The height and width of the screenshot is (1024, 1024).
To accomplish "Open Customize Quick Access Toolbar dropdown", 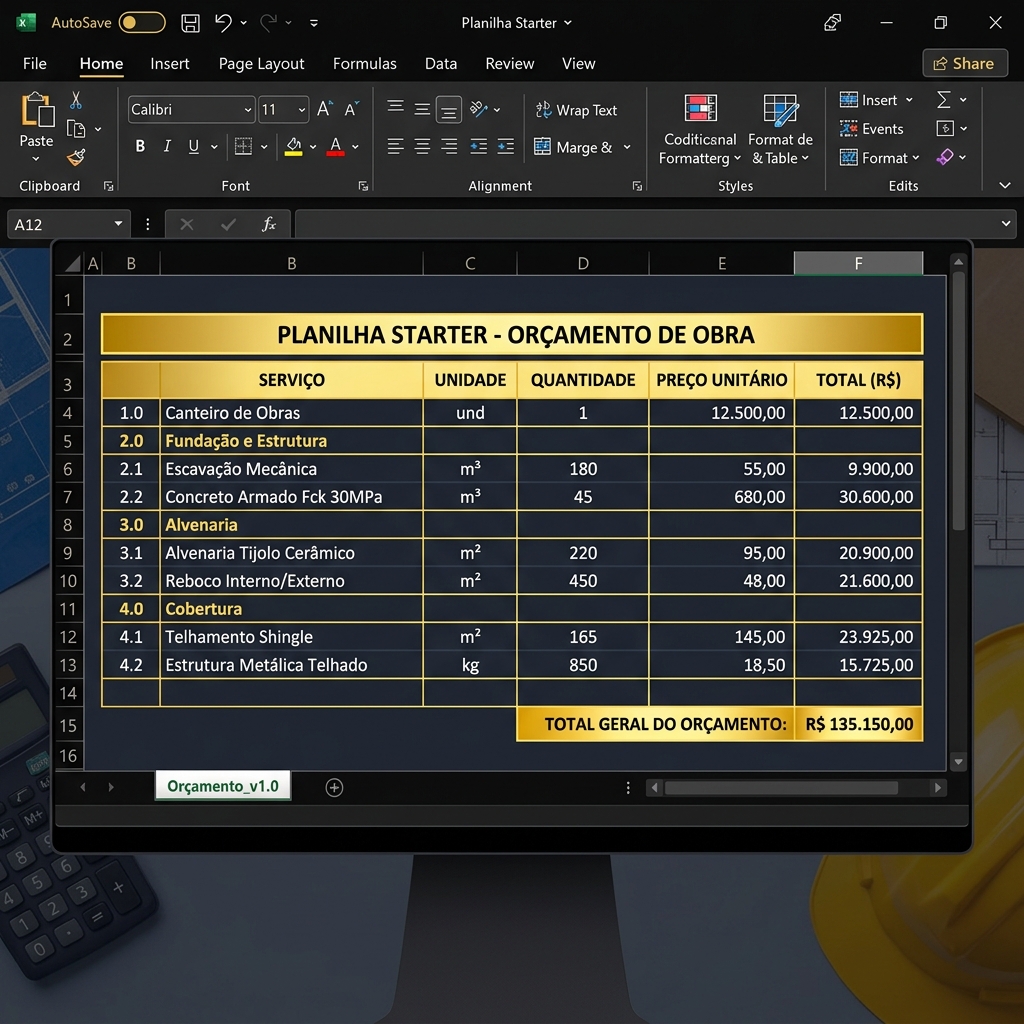I will tap(314, 23).
